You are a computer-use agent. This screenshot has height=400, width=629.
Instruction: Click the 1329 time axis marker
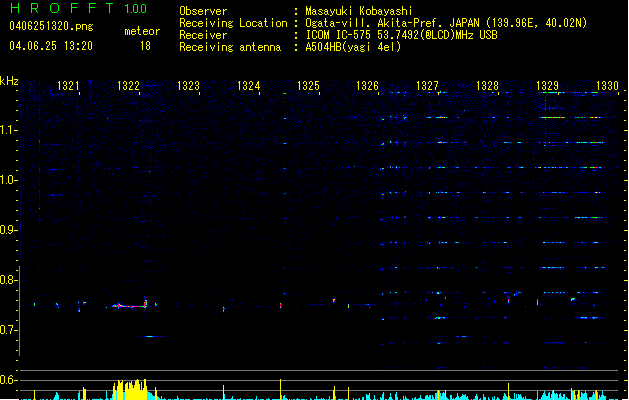tap(547, 86)
